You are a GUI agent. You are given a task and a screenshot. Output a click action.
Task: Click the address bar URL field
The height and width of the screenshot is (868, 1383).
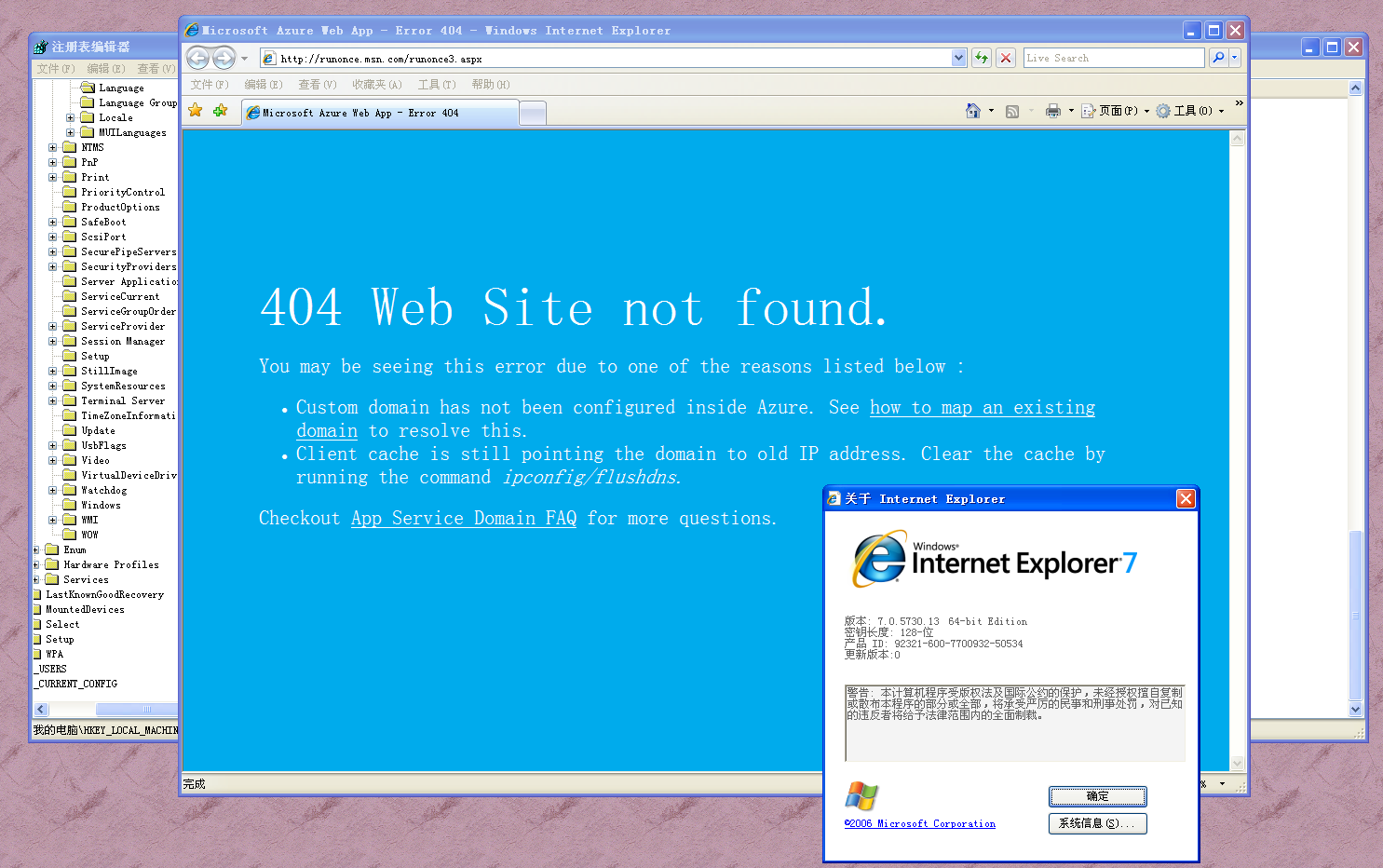606,58
